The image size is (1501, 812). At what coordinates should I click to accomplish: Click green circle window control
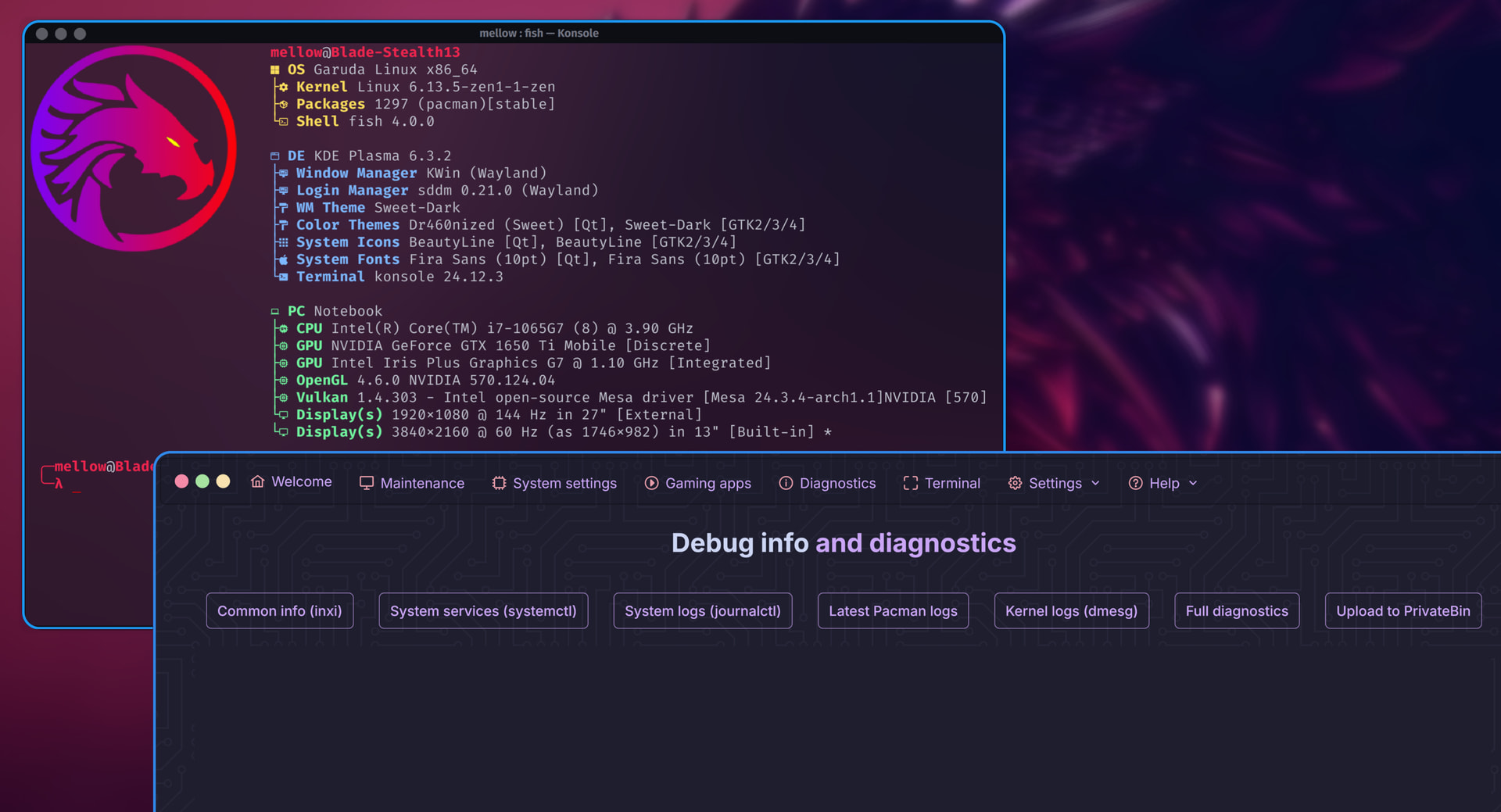[202, 481]
